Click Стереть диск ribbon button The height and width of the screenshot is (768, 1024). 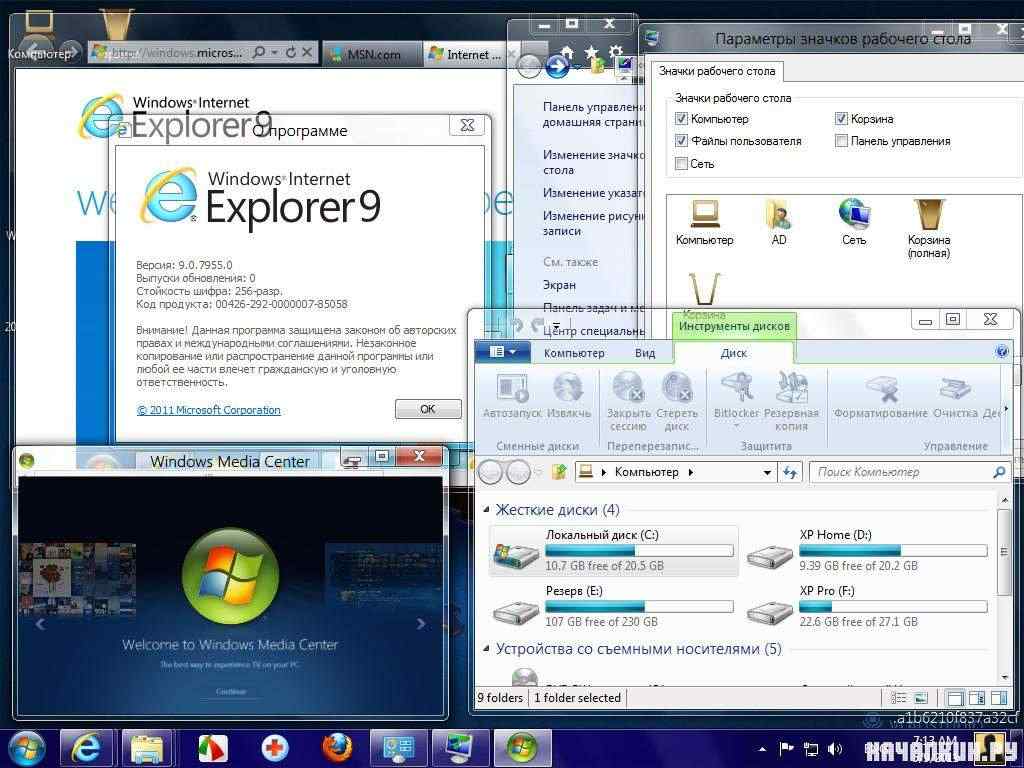(677, 402)
